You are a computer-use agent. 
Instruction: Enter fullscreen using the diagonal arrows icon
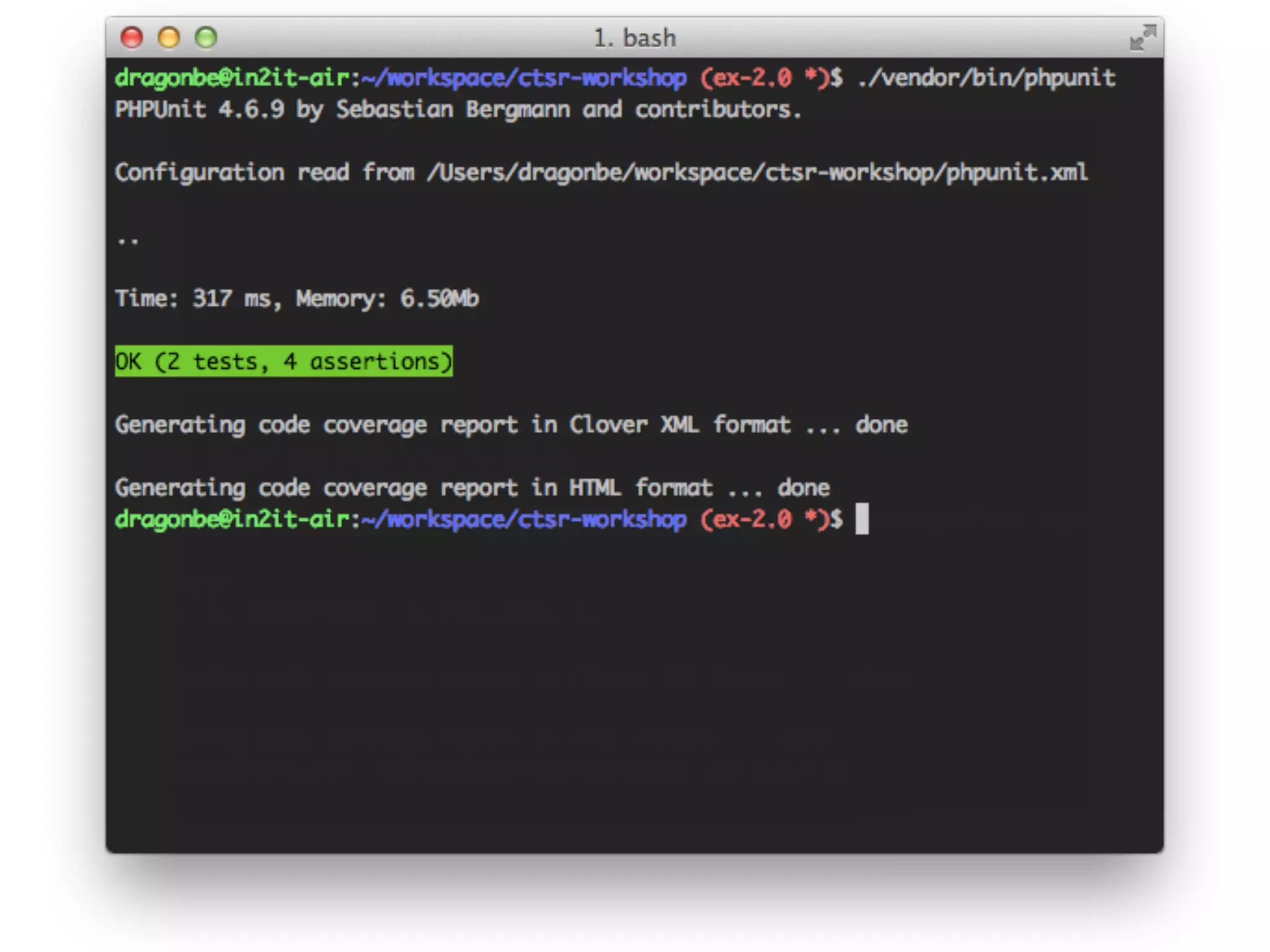[1142, 38]
